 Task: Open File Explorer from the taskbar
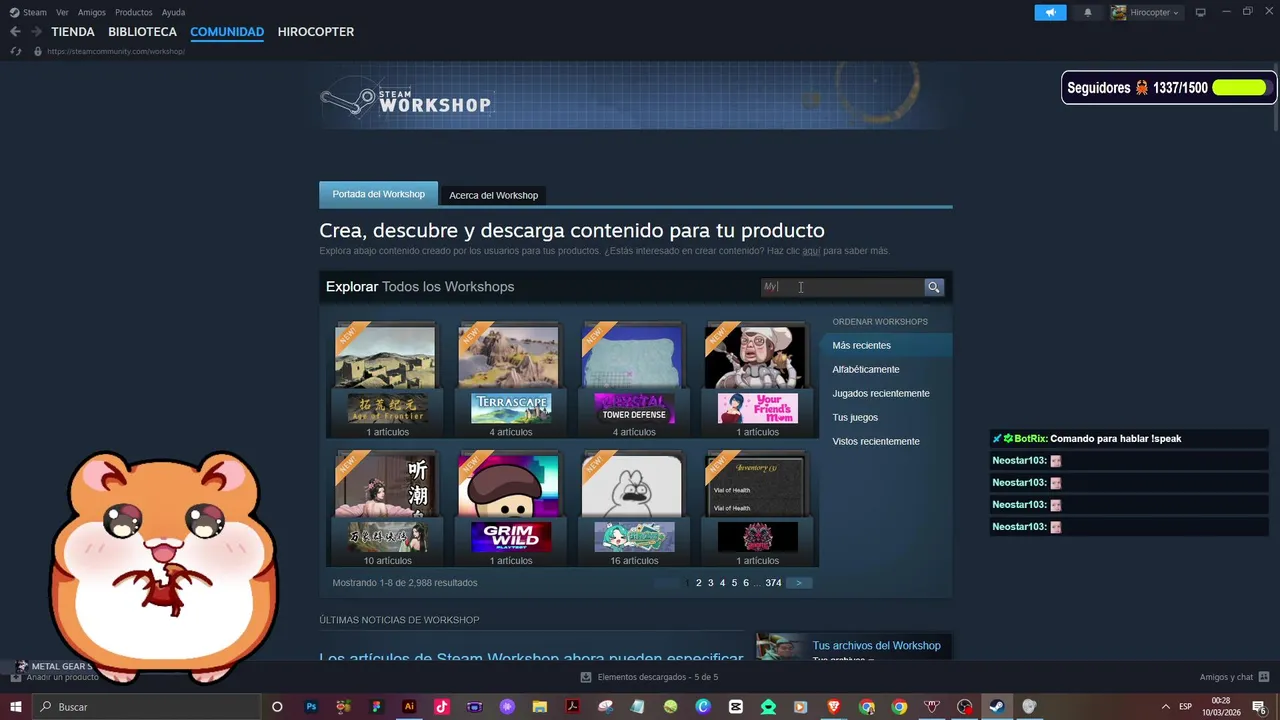point(540,707)
